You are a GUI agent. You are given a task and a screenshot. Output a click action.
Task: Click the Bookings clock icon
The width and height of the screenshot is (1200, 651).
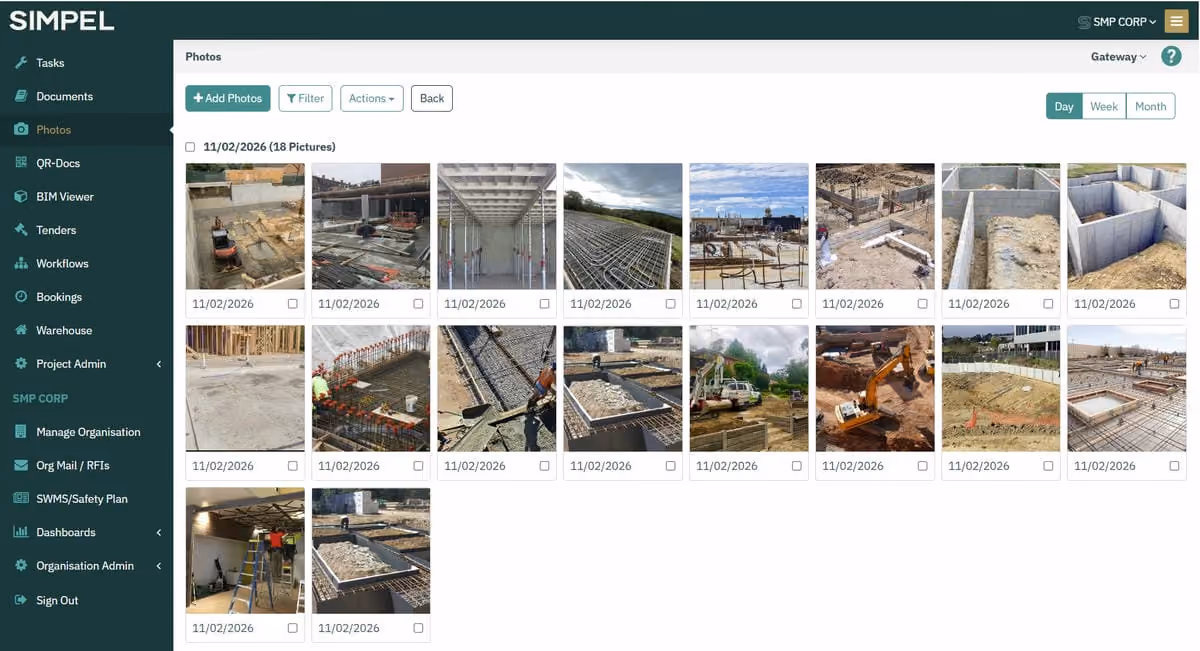(21, 297)
